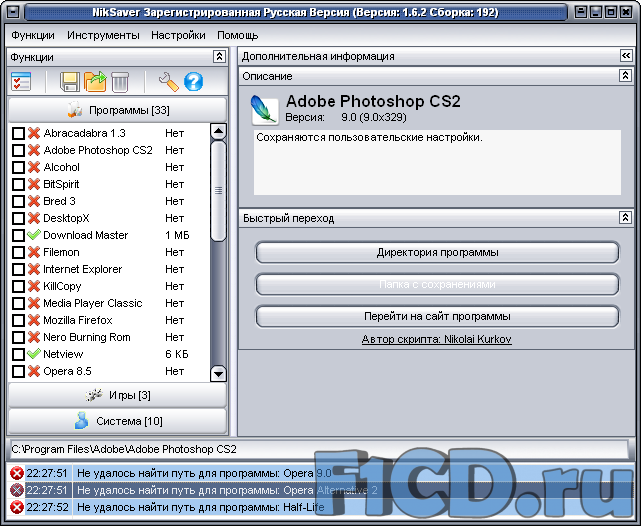Click the blue question mark help icon
Viewport: 641px width, 526px height.
(x=193, y=82)
